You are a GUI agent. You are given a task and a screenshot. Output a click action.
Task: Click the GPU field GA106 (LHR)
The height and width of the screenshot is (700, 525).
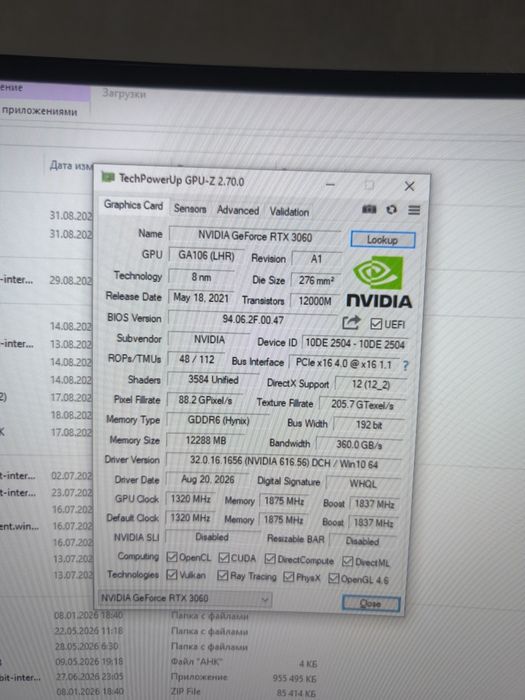click(x=206, y=256)
